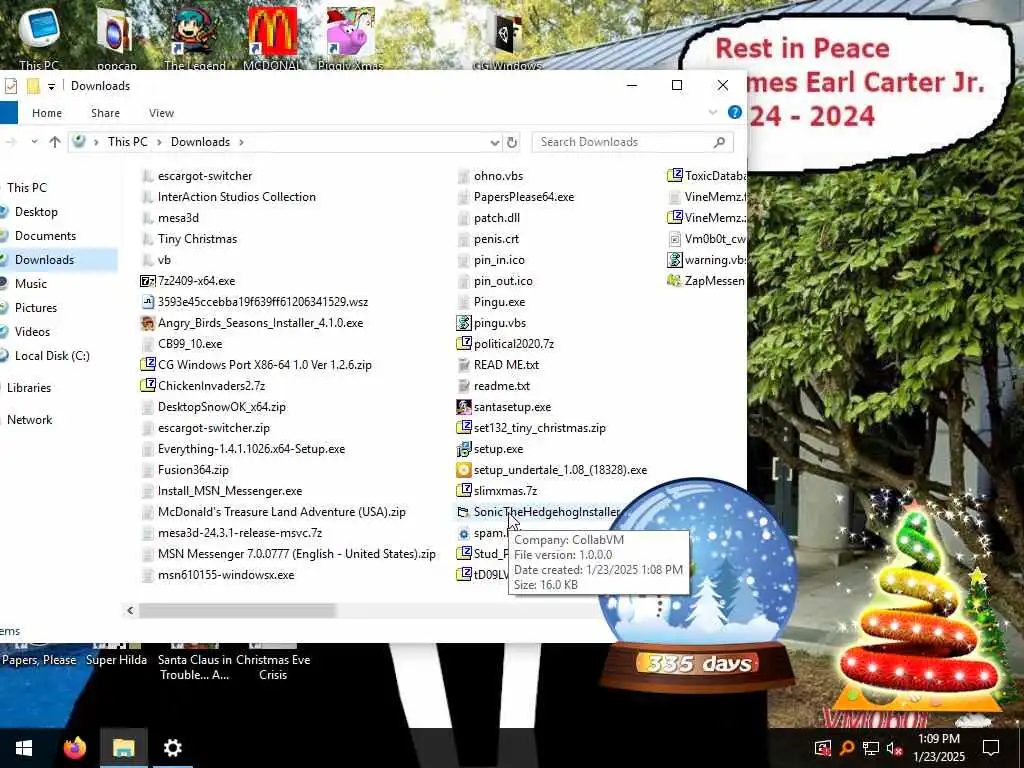Viewport: 1024px width, 768px height.
Task: Open Firefox from the taskbar
Action: tap(74, 748)
